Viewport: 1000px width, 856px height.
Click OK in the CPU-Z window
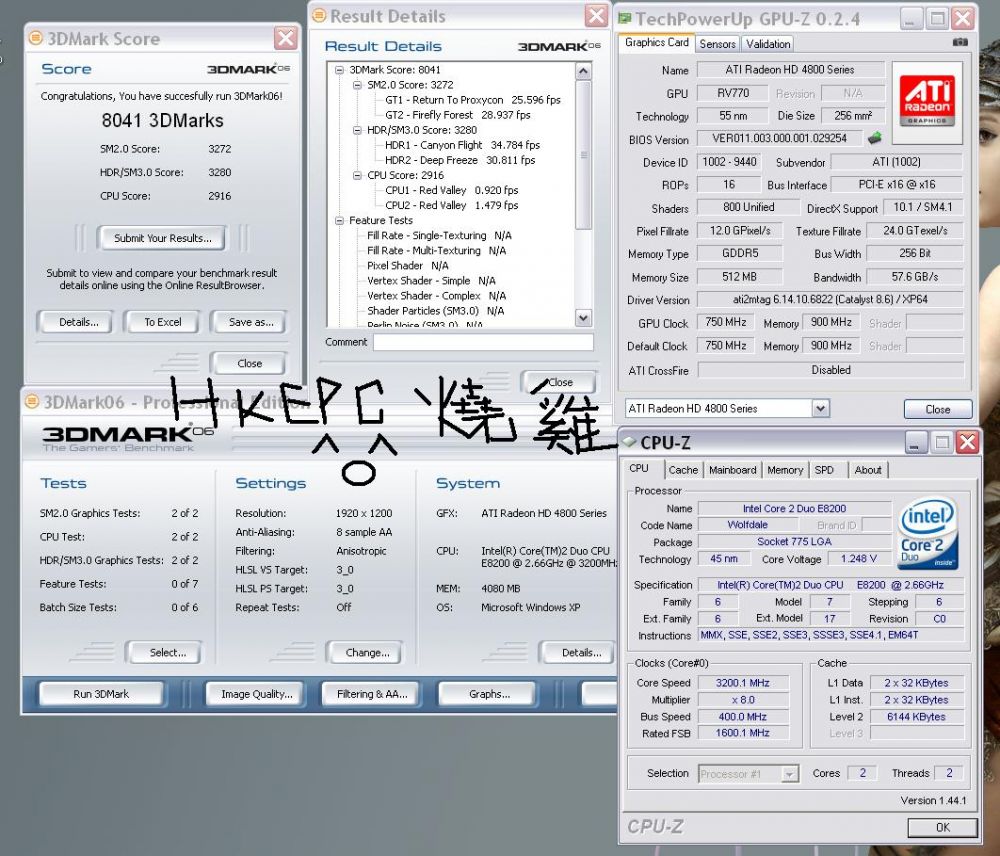[x=943, y=827]
